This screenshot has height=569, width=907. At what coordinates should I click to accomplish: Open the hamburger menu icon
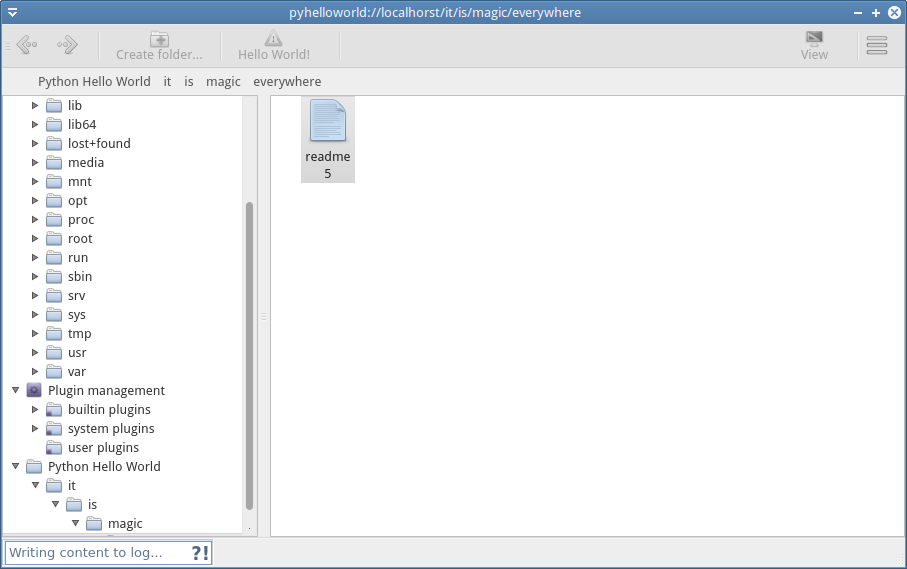tap(877, 45)
